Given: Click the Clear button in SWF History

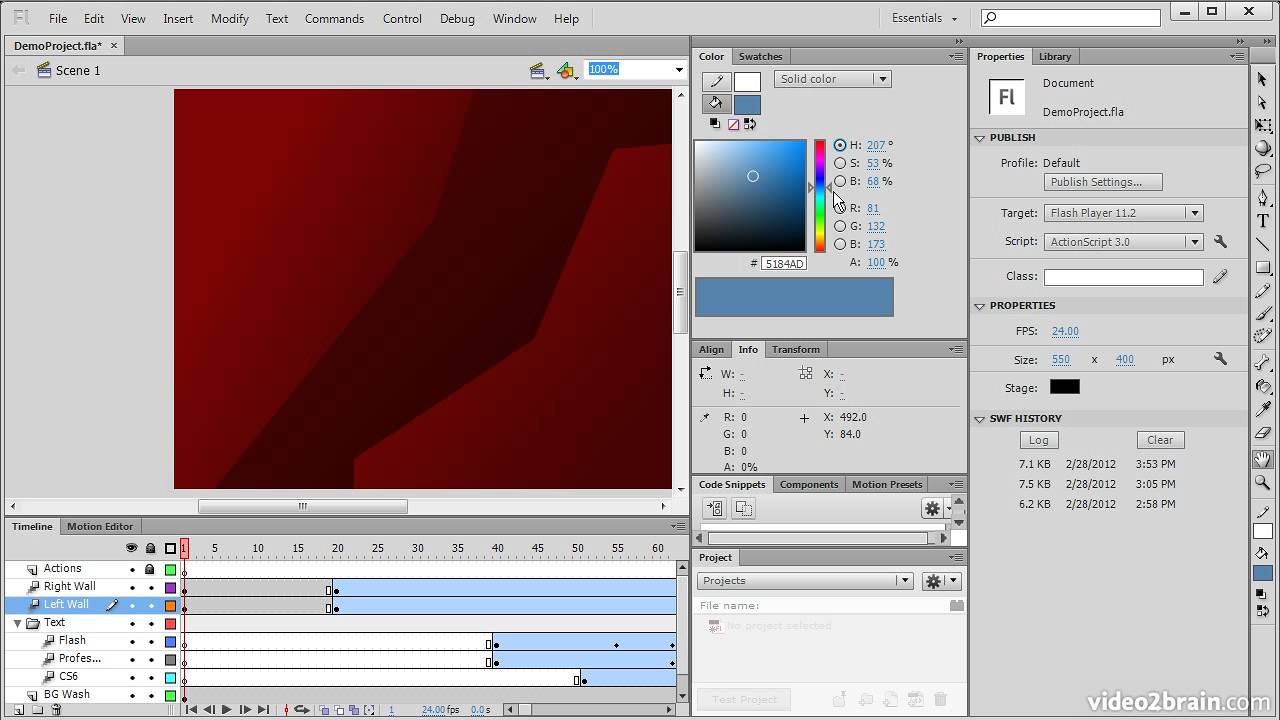Looking at the screenshot, I should (x=1160, y=440).
